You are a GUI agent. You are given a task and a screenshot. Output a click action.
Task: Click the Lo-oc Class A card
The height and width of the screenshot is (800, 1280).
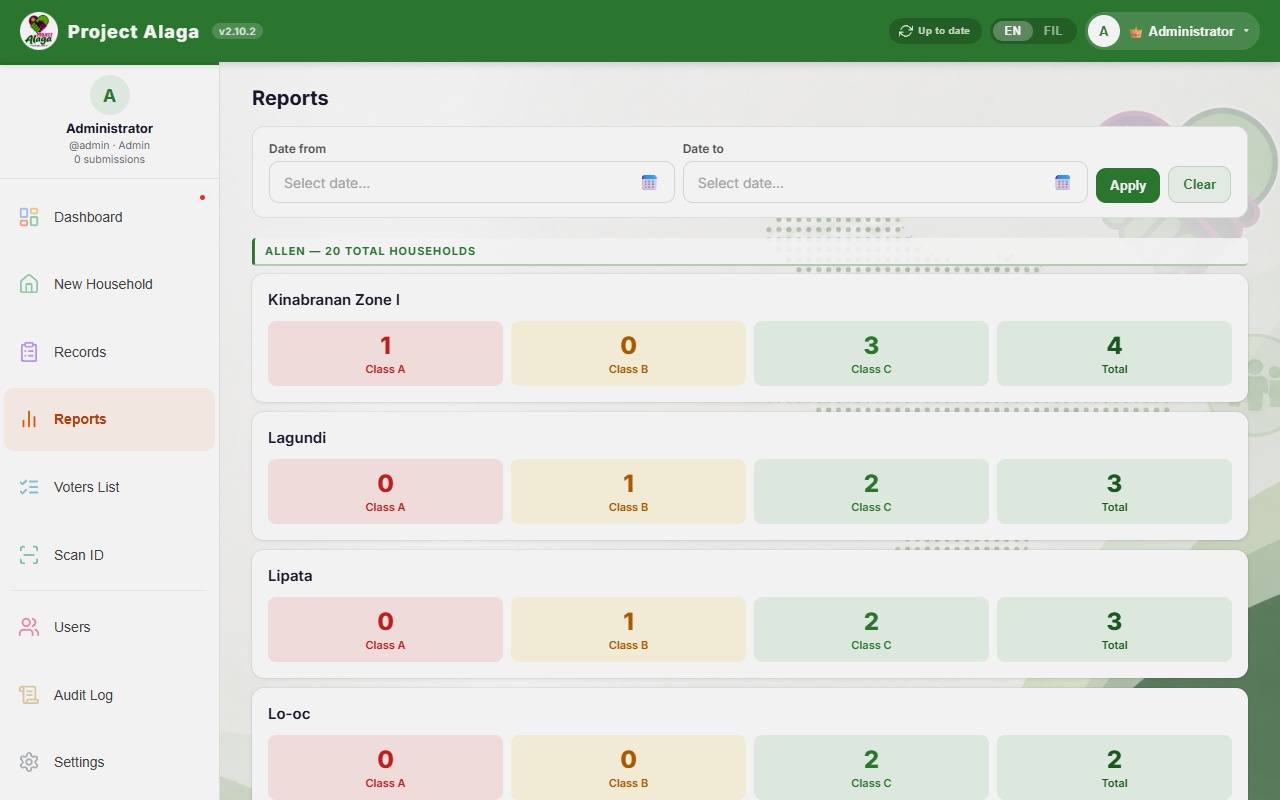point(385,767)
